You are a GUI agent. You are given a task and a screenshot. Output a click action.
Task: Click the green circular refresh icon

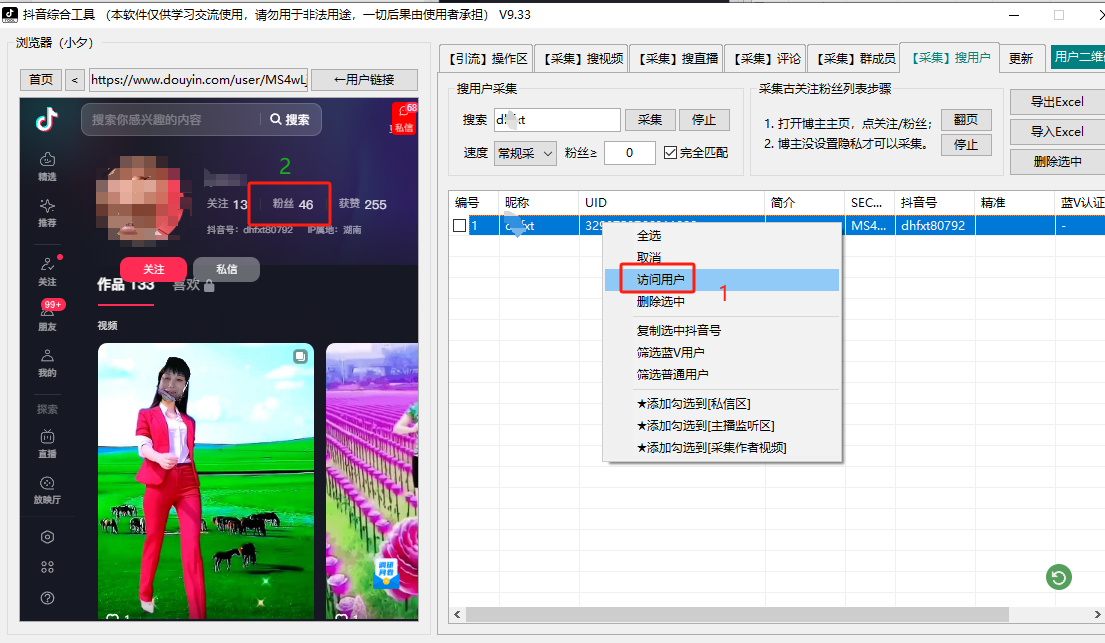point(1058,577)
